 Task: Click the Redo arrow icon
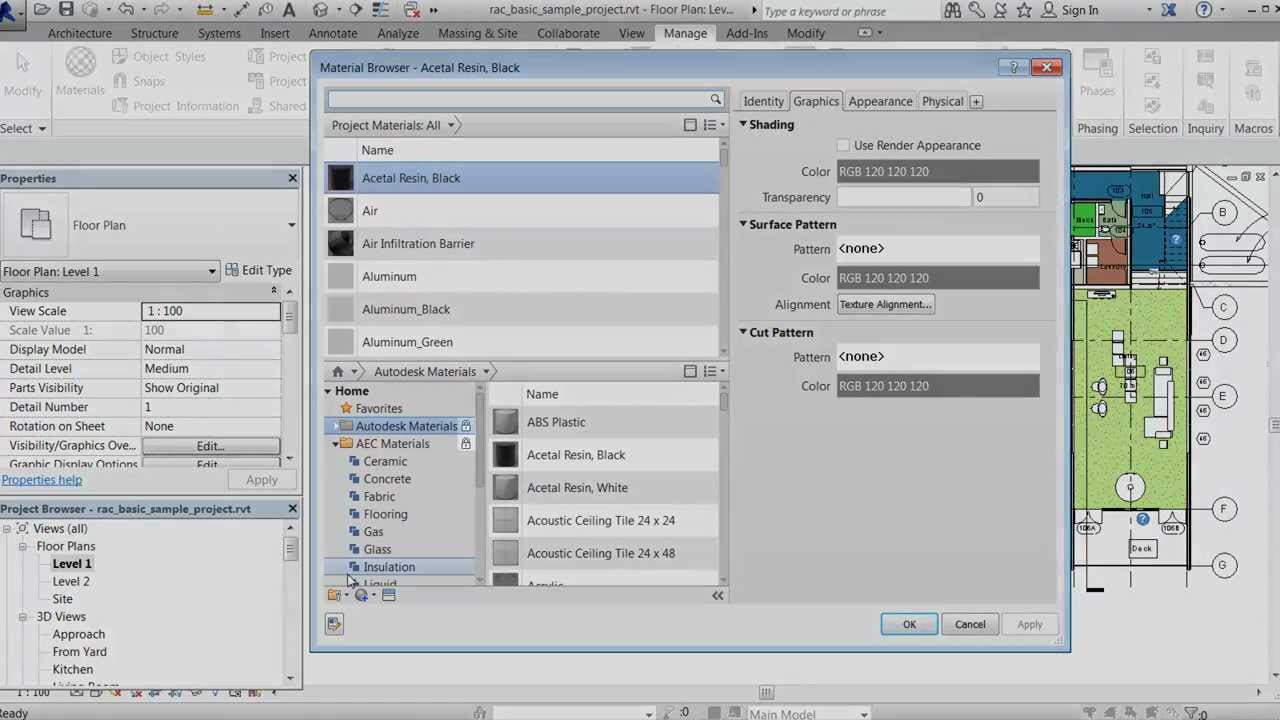(163, 9)
